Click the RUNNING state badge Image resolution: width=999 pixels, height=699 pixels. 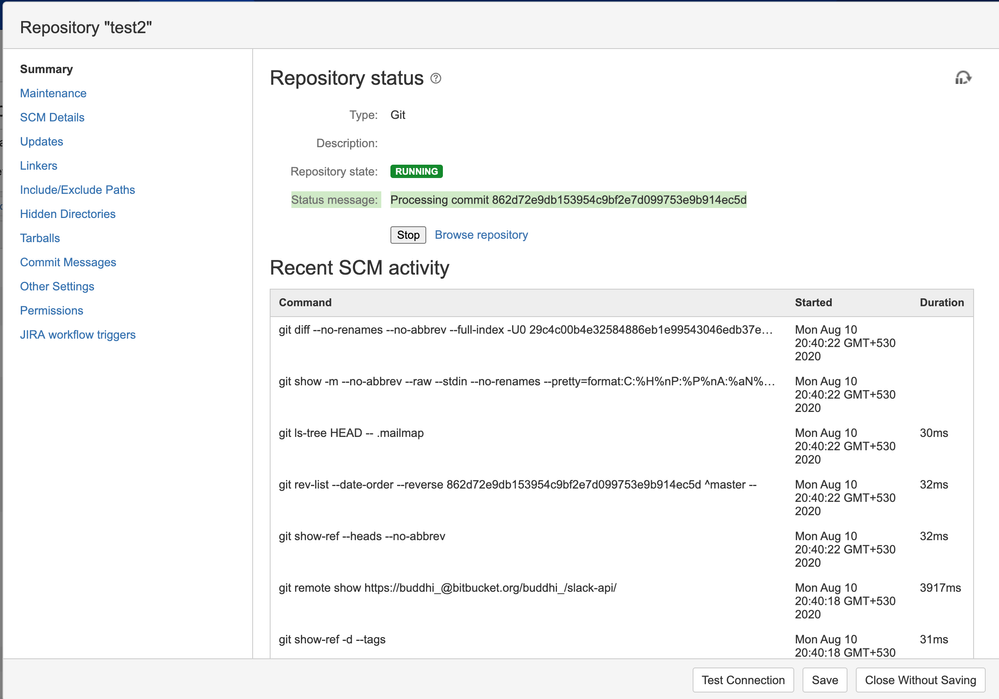click(417, 171)
